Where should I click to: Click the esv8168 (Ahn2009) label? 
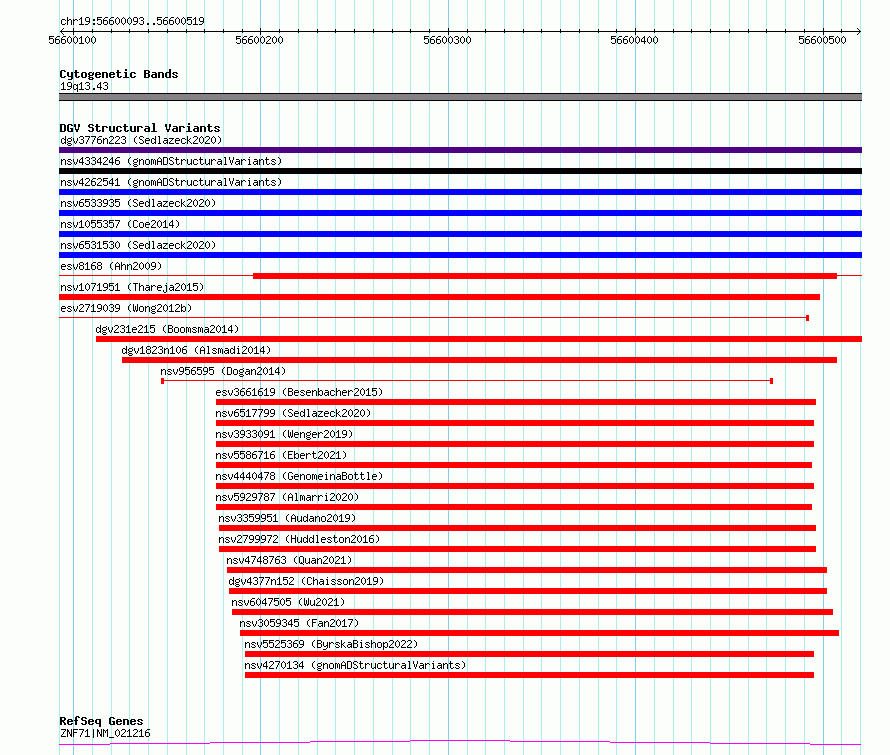[x=111, y=266]
